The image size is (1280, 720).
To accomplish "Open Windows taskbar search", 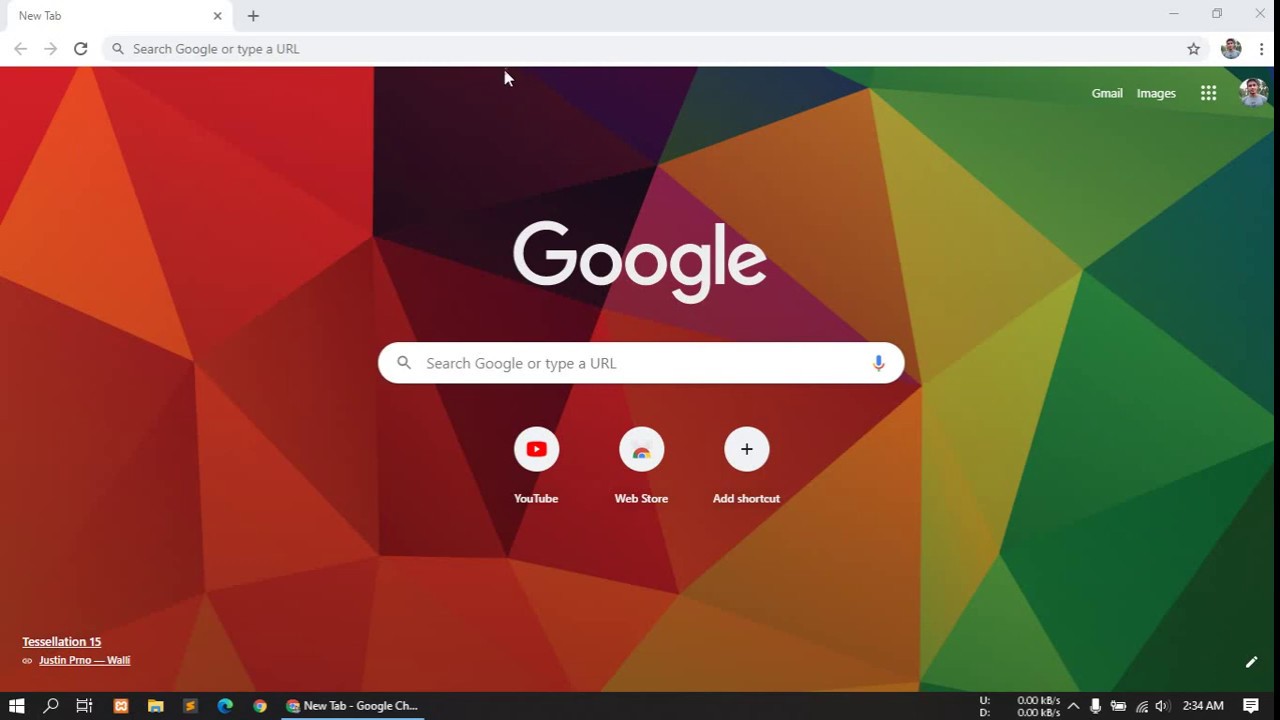I will [51, 706].
